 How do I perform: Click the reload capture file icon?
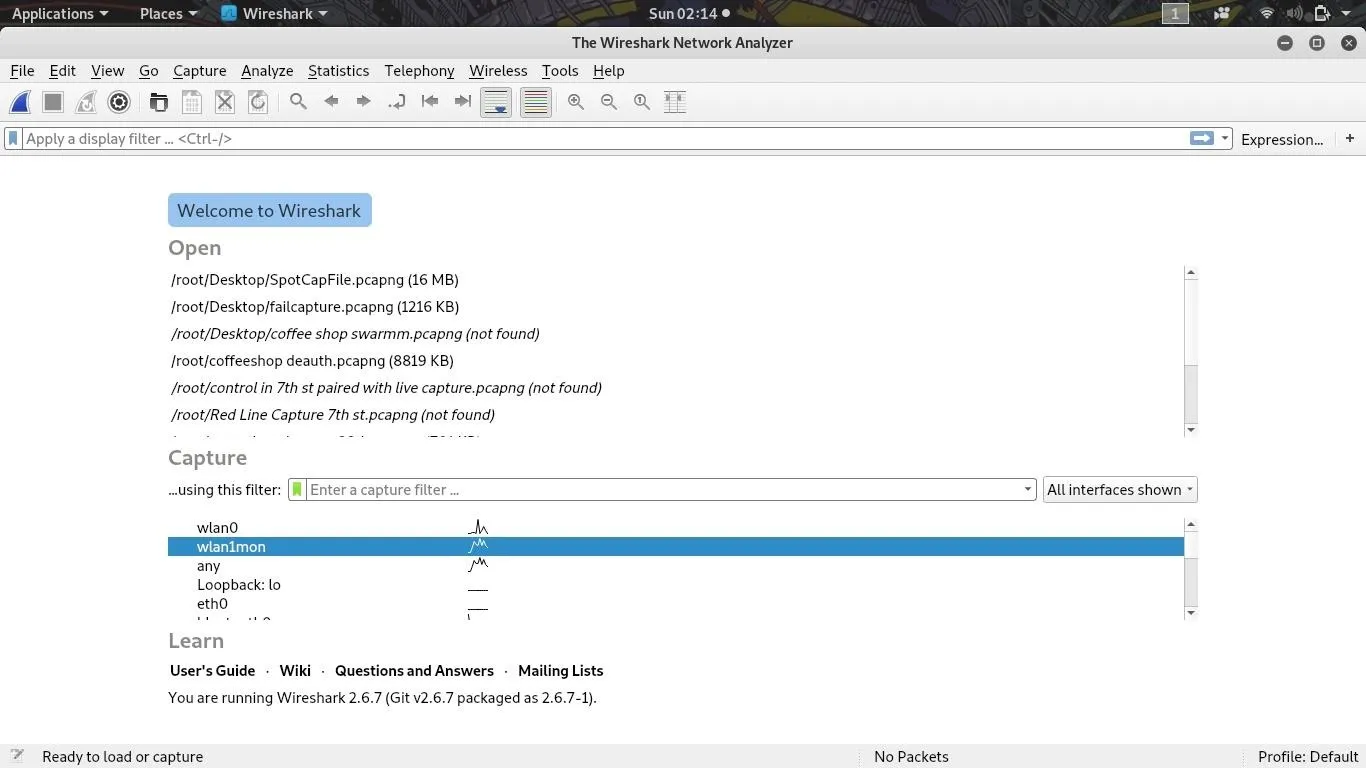pyautogui.click(x=258, y=102)
